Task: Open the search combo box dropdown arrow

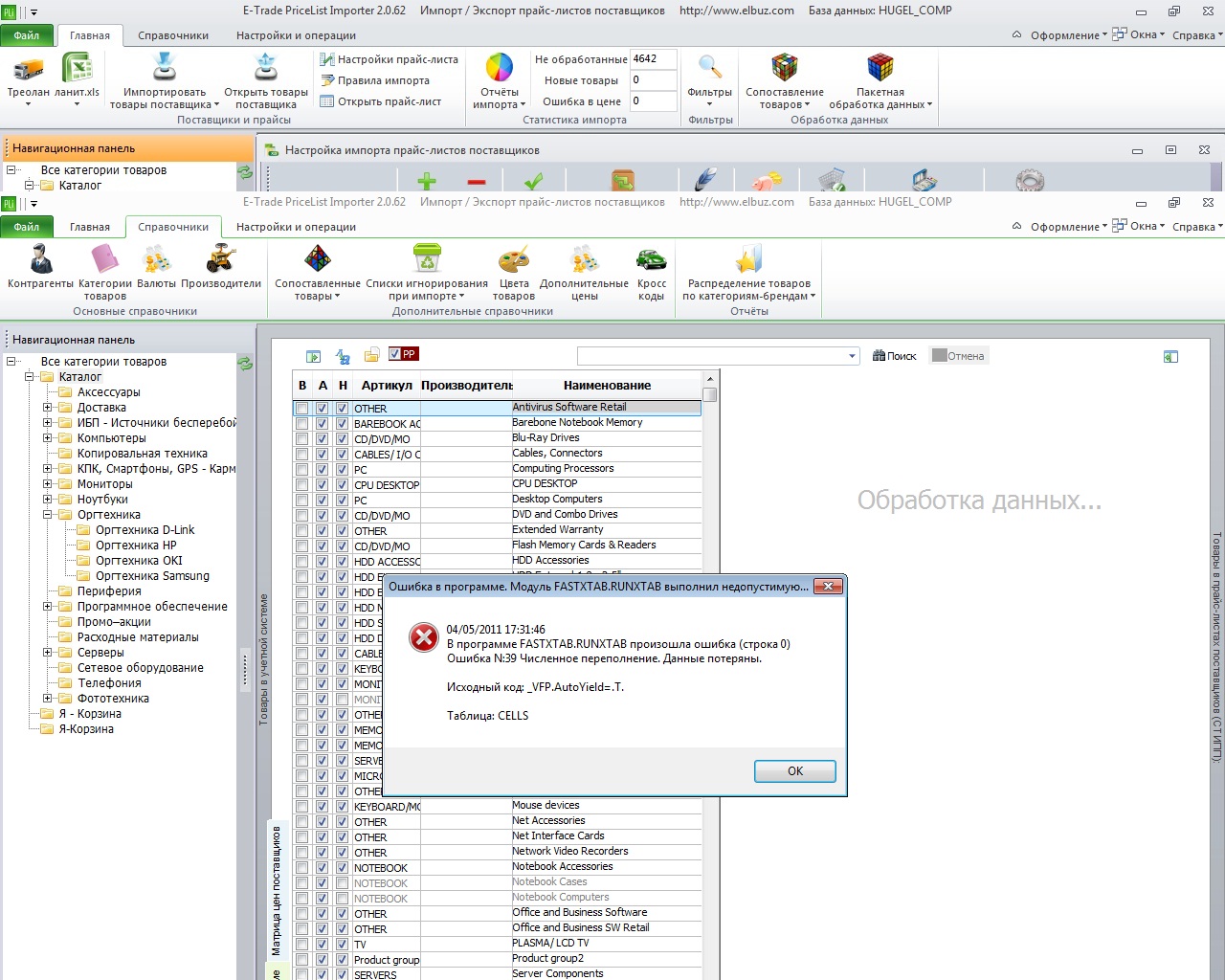Action: click(x=852, y=356)
